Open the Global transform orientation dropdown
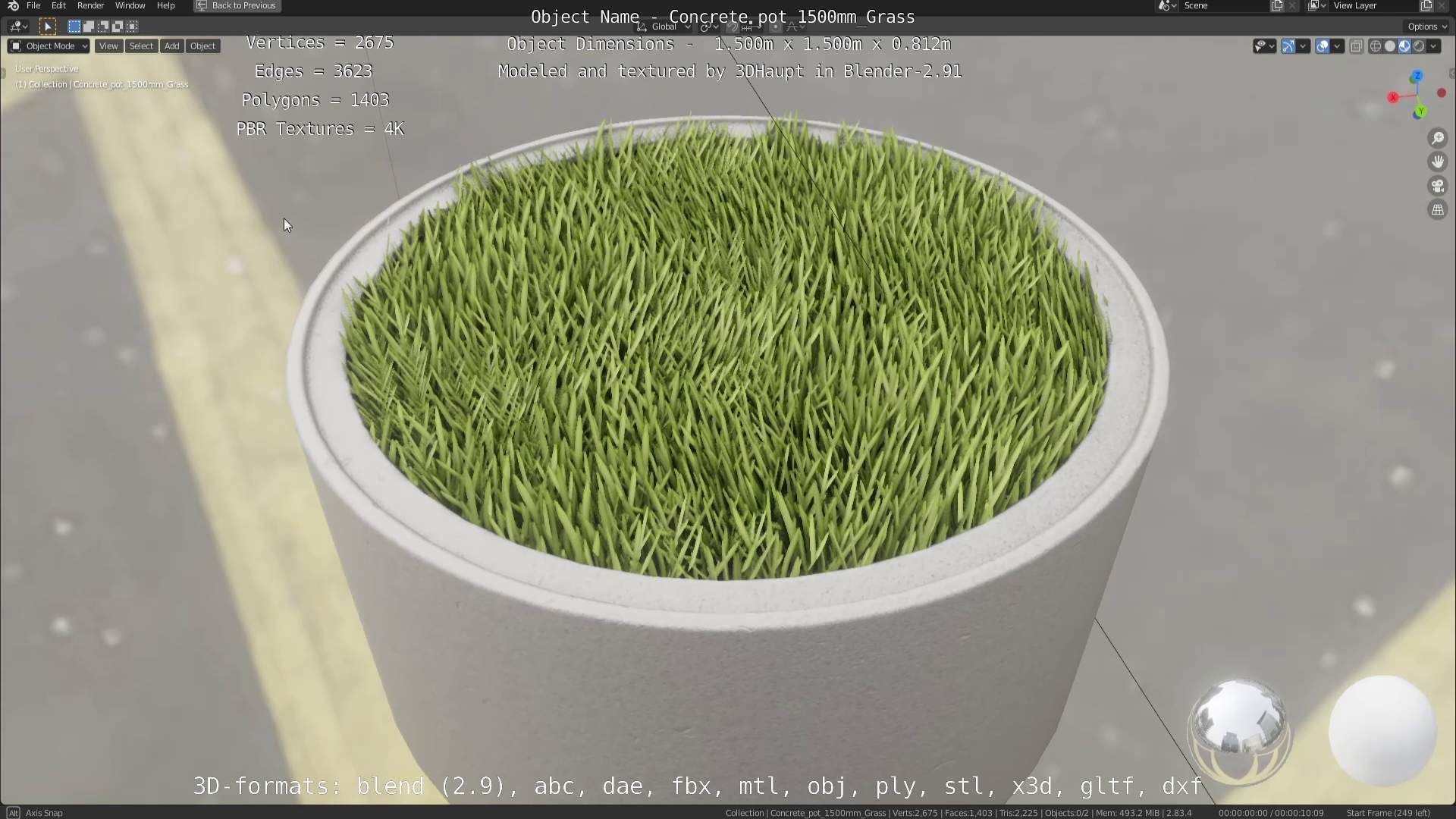The image size is (1456, 819). click(664, 27)
